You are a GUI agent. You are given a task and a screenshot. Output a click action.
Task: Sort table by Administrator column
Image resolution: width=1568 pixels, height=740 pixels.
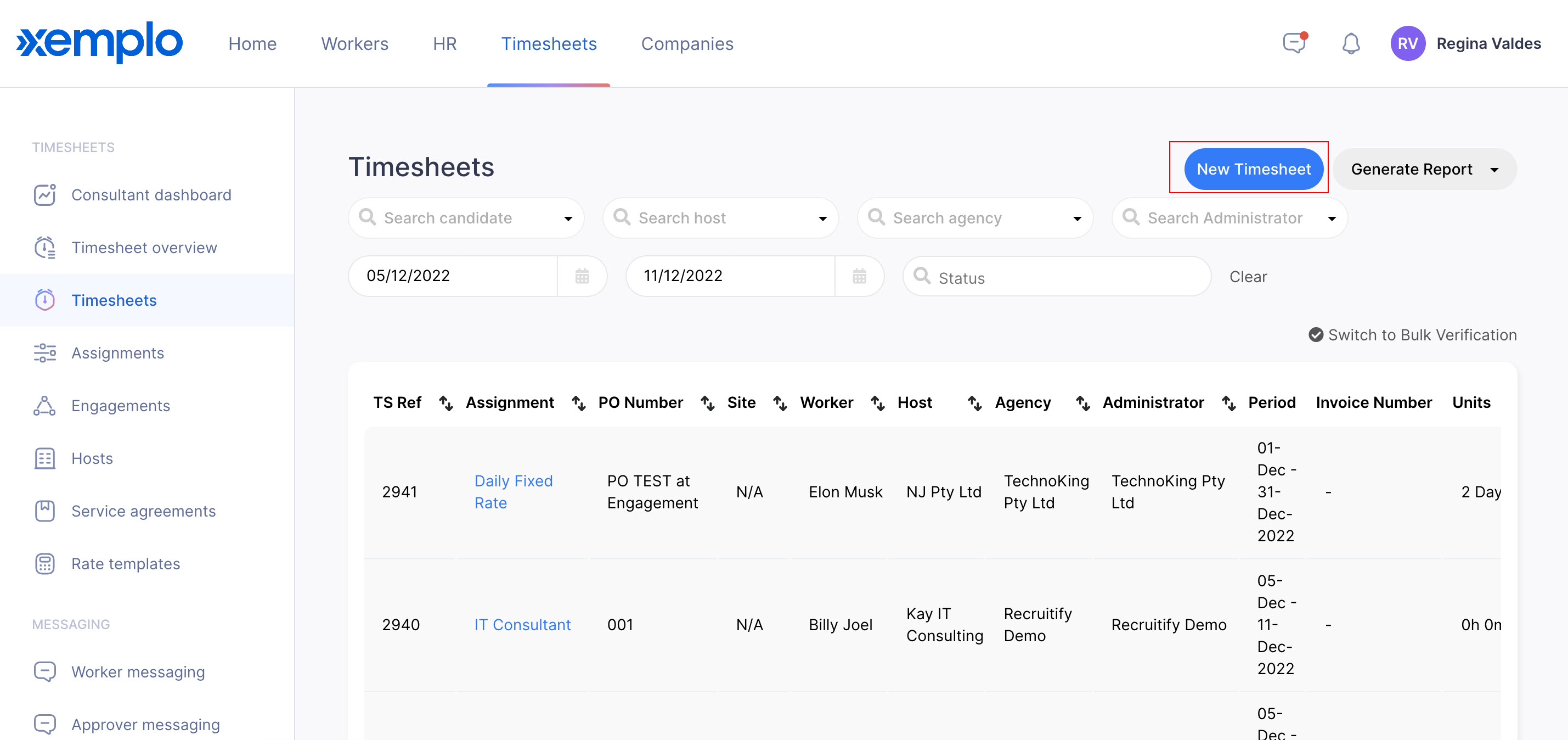pyautogui.click(x=1228, y=403)
